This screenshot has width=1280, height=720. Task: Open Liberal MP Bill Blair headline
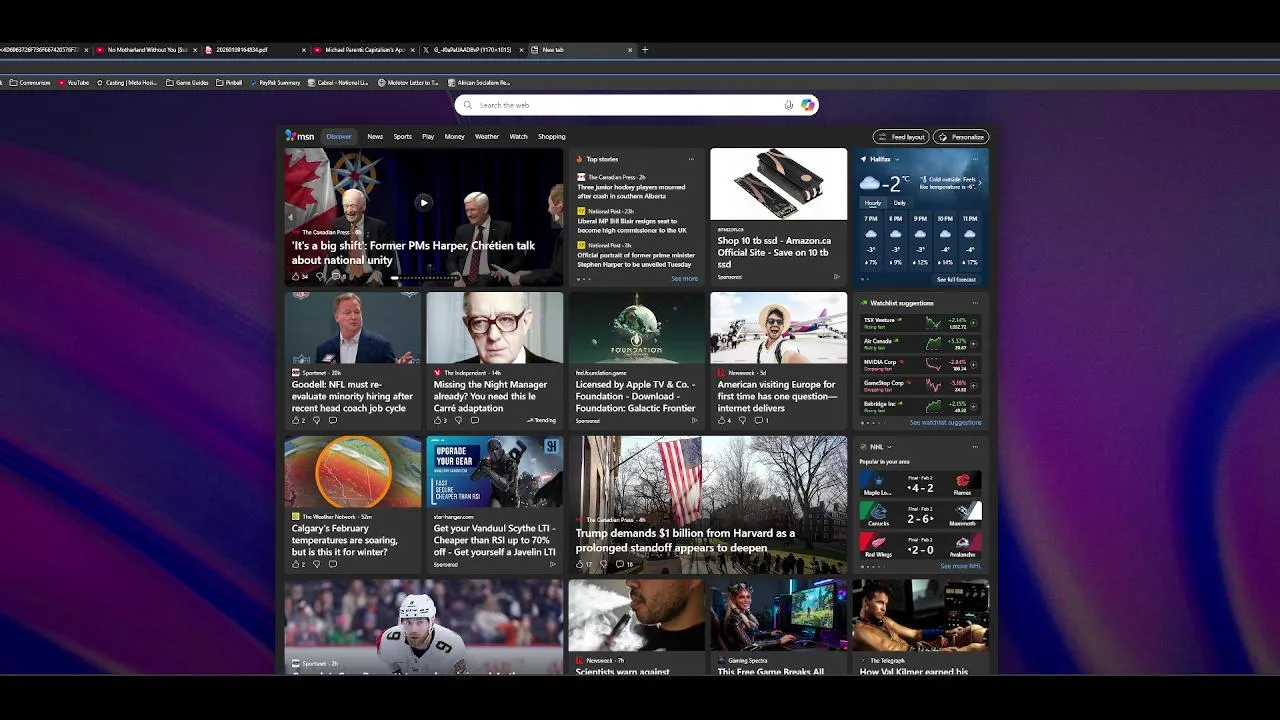tap(632, 225)
